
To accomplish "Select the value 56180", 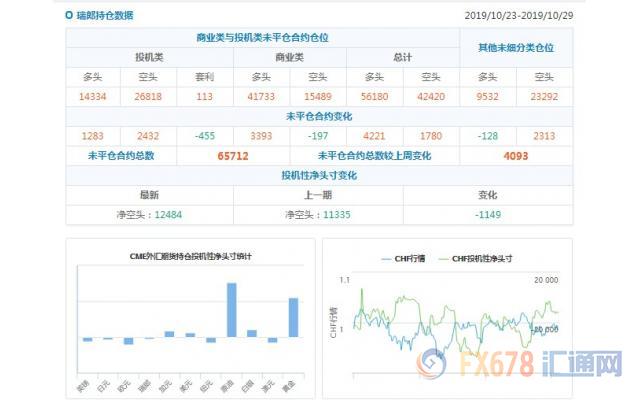I will (374, 97).
